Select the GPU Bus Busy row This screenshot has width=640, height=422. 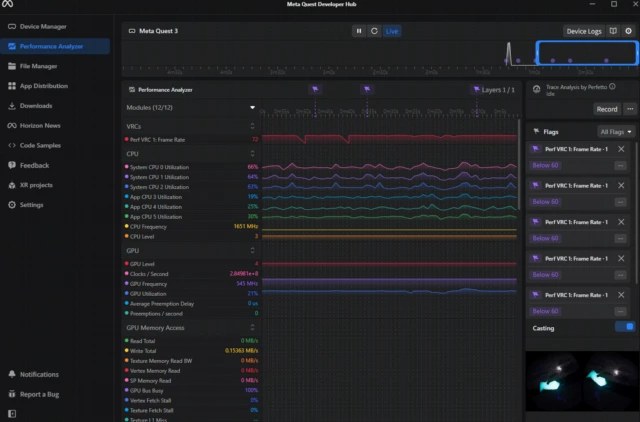point(191,391)
